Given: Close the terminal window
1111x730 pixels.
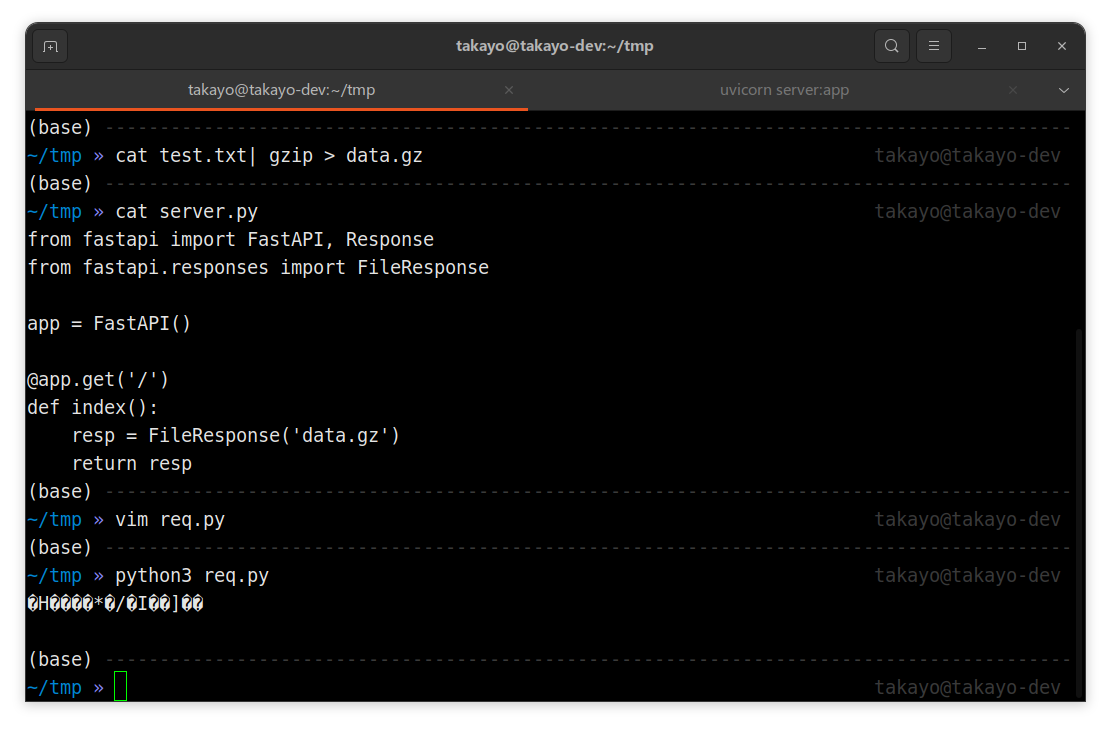Looking at the screenshot, I should [1062, 46].
